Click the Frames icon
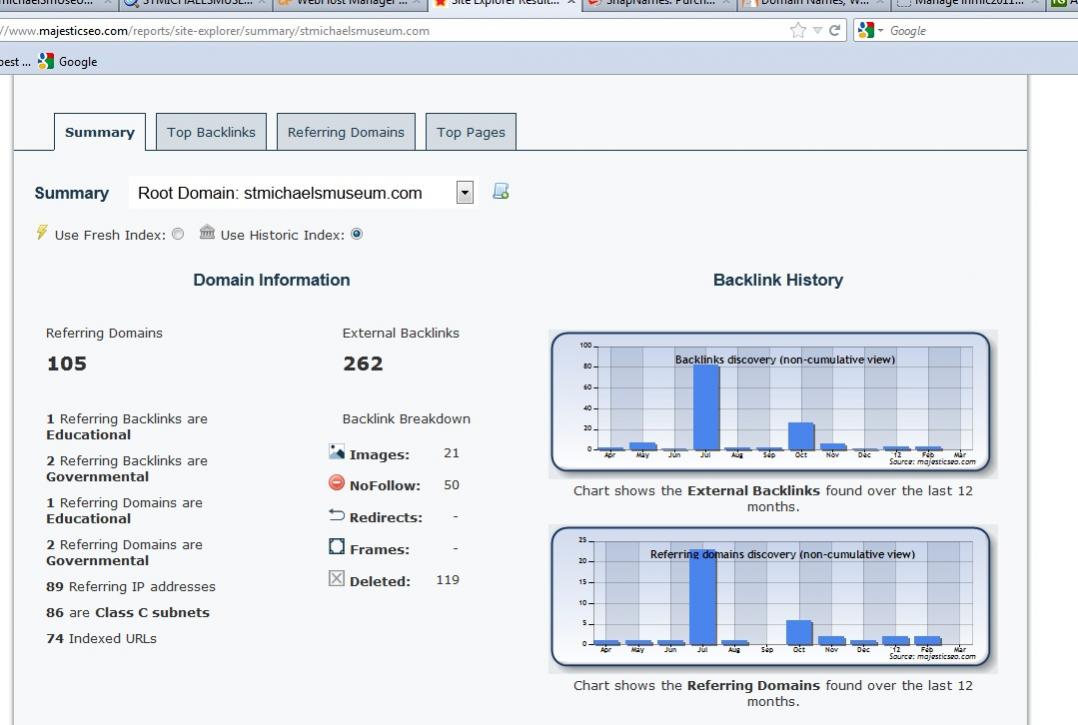 337,548
